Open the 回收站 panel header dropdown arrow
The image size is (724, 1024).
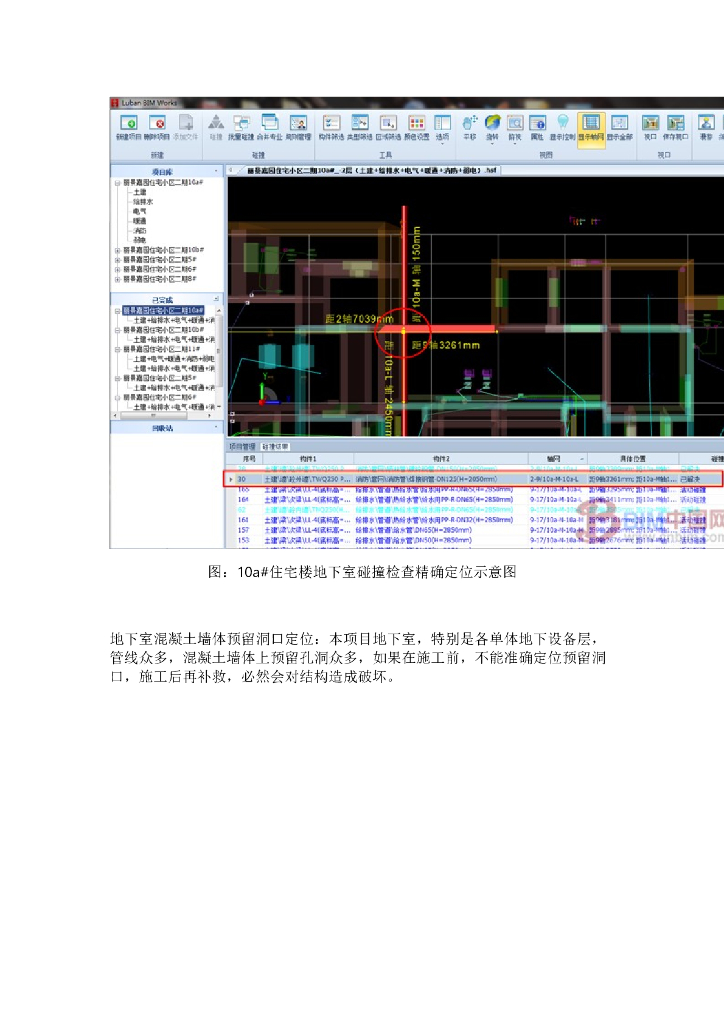[x=217, y=427]
